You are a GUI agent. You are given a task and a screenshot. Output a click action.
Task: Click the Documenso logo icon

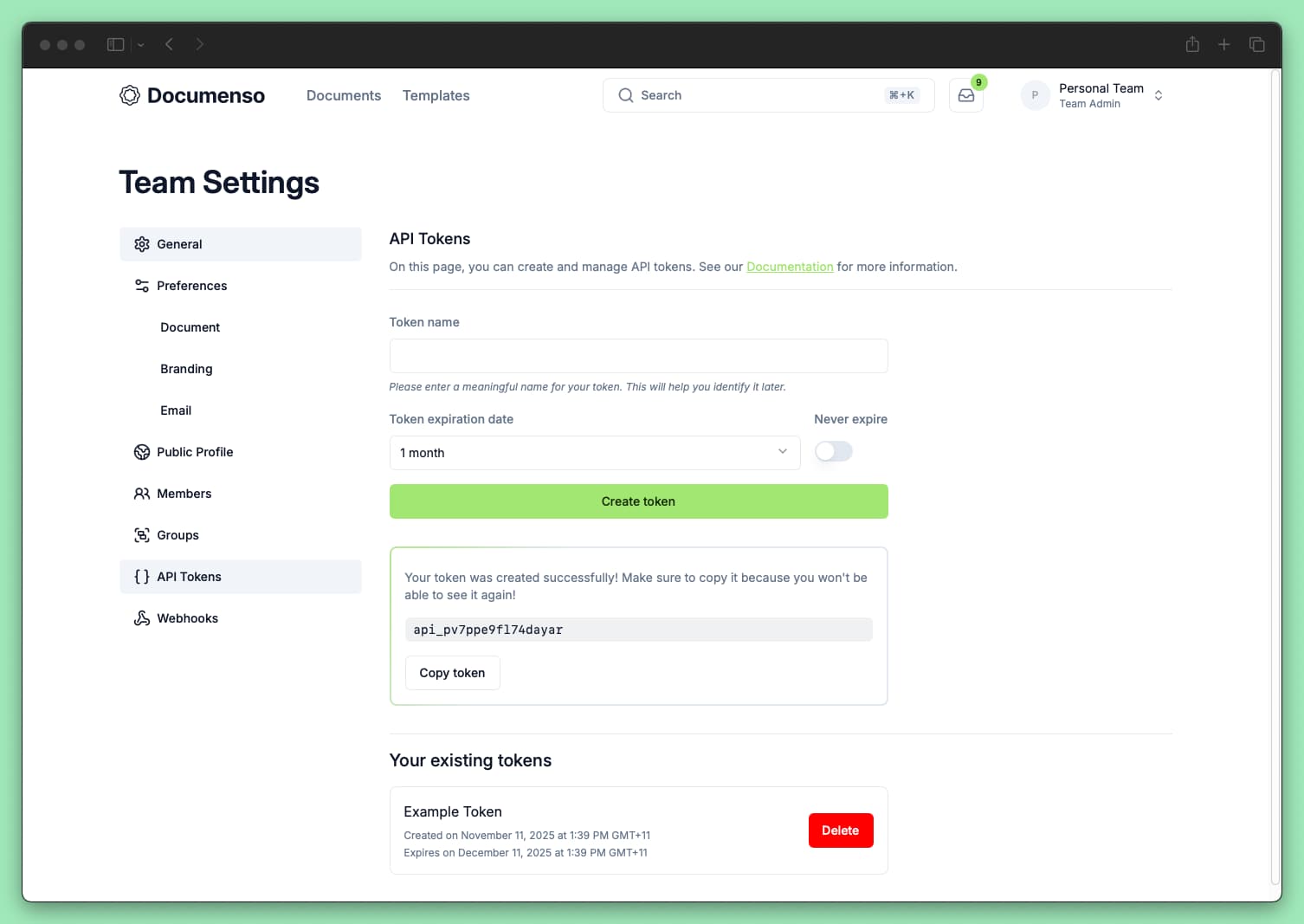tap(130, 95)
